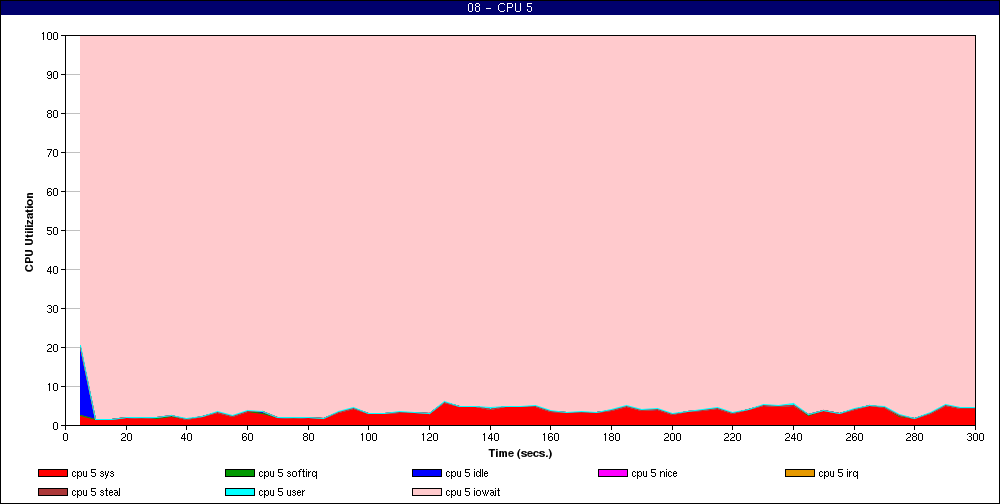Click the x-axis tick label 300
This screenshot has width=1000, height=504.
click(975, 437)
